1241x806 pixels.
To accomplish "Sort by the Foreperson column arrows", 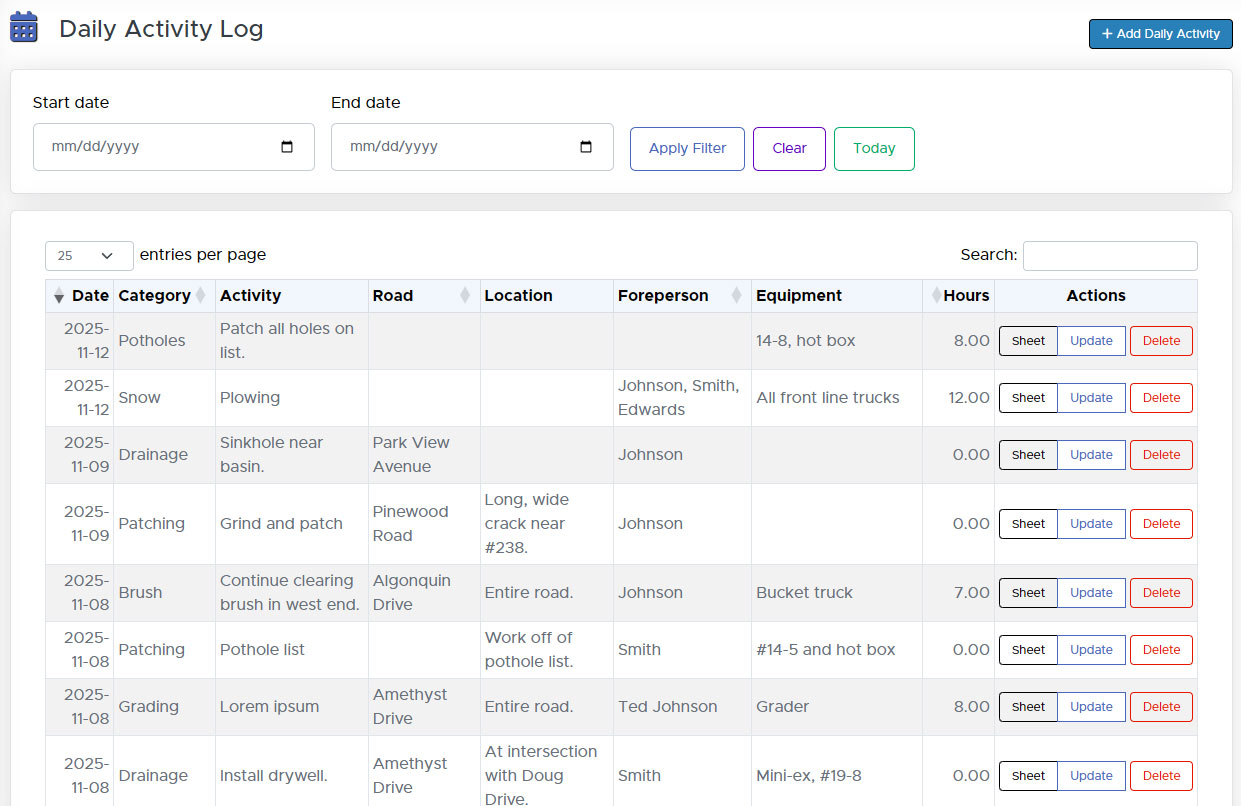I will coord(737,296).
